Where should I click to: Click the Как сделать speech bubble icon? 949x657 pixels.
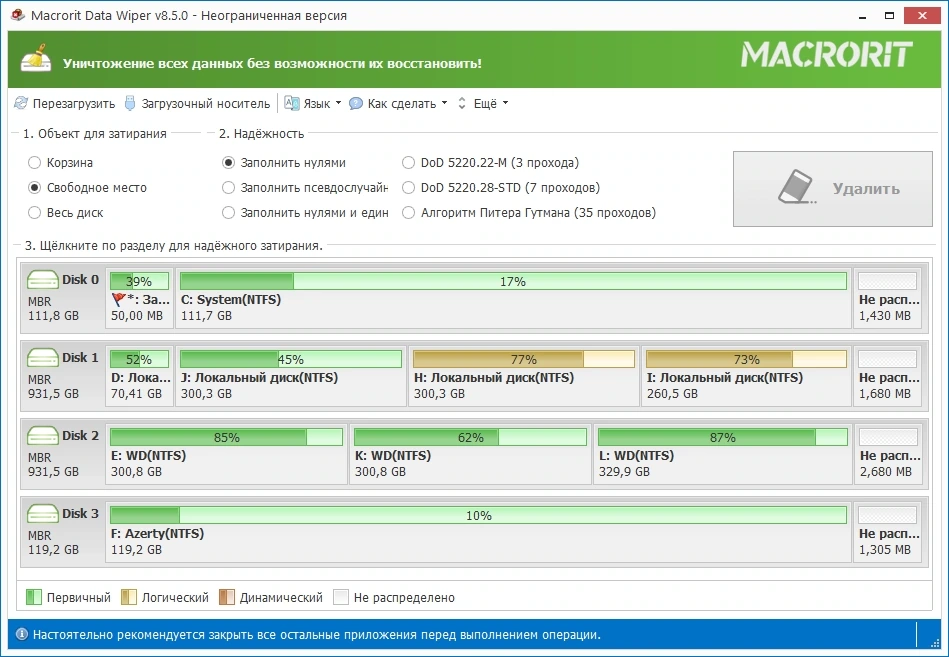pyautogui.click(x=356, y=103)
